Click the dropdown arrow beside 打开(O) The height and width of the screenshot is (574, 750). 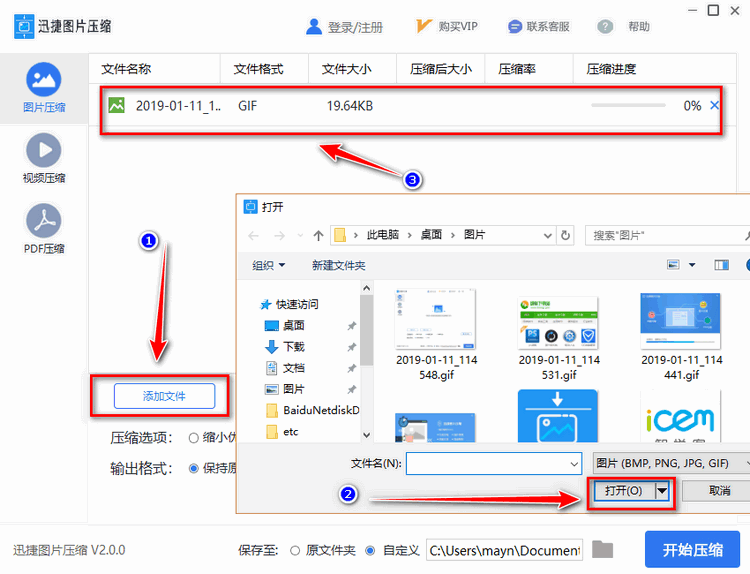click(x=662, y=491)
